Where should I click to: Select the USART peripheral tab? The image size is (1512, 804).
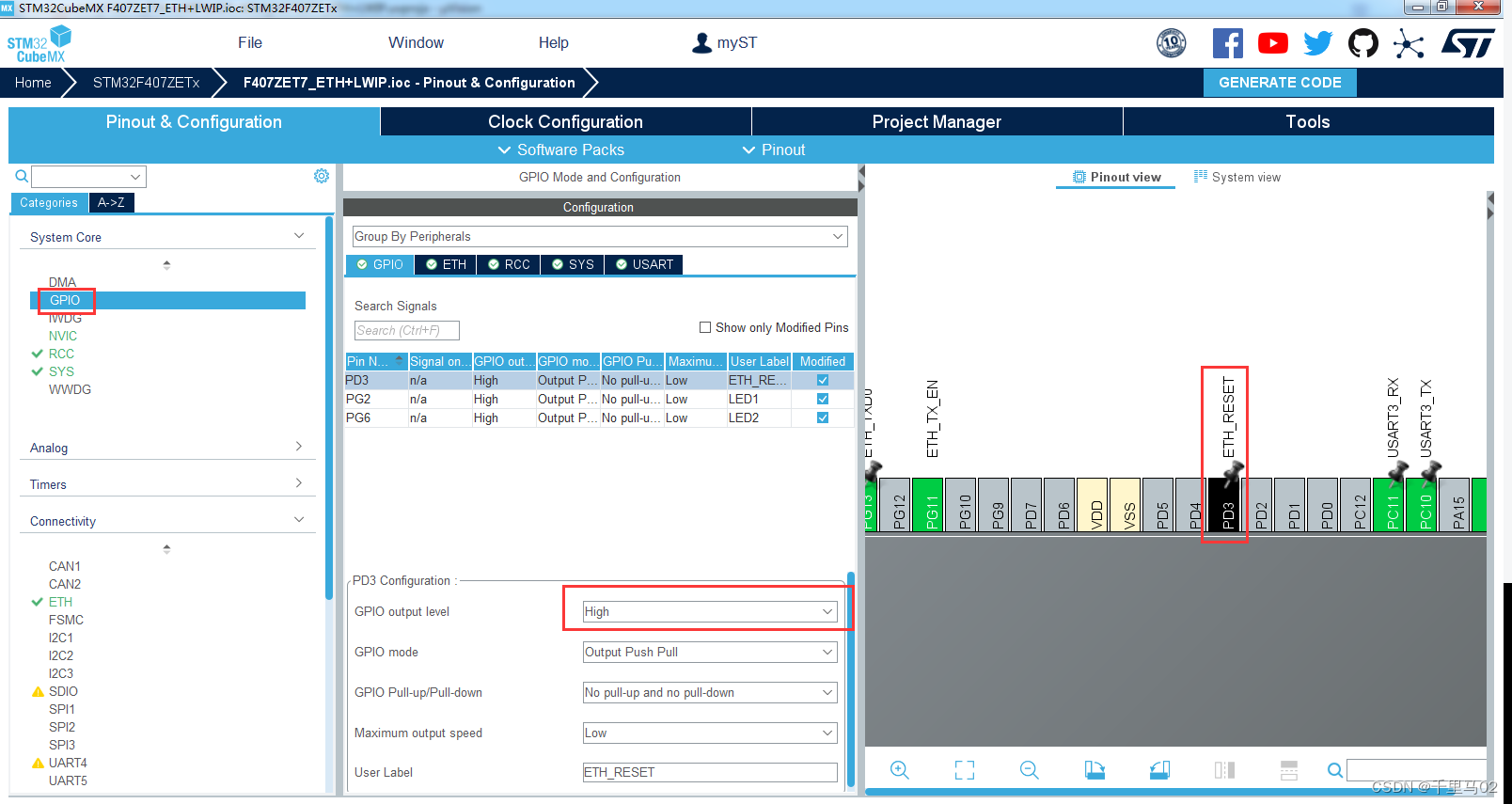[x=644, y=264]
